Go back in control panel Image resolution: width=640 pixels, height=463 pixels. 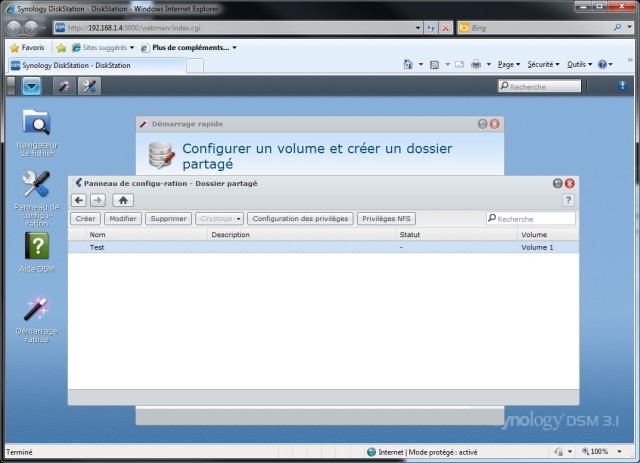point(79,200)
